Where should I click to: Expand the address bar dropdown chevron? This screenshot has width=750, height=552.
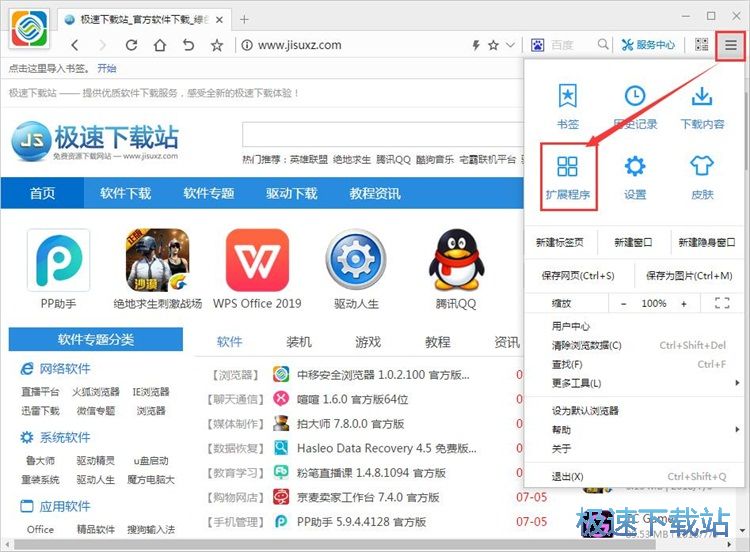pos(510,45)
